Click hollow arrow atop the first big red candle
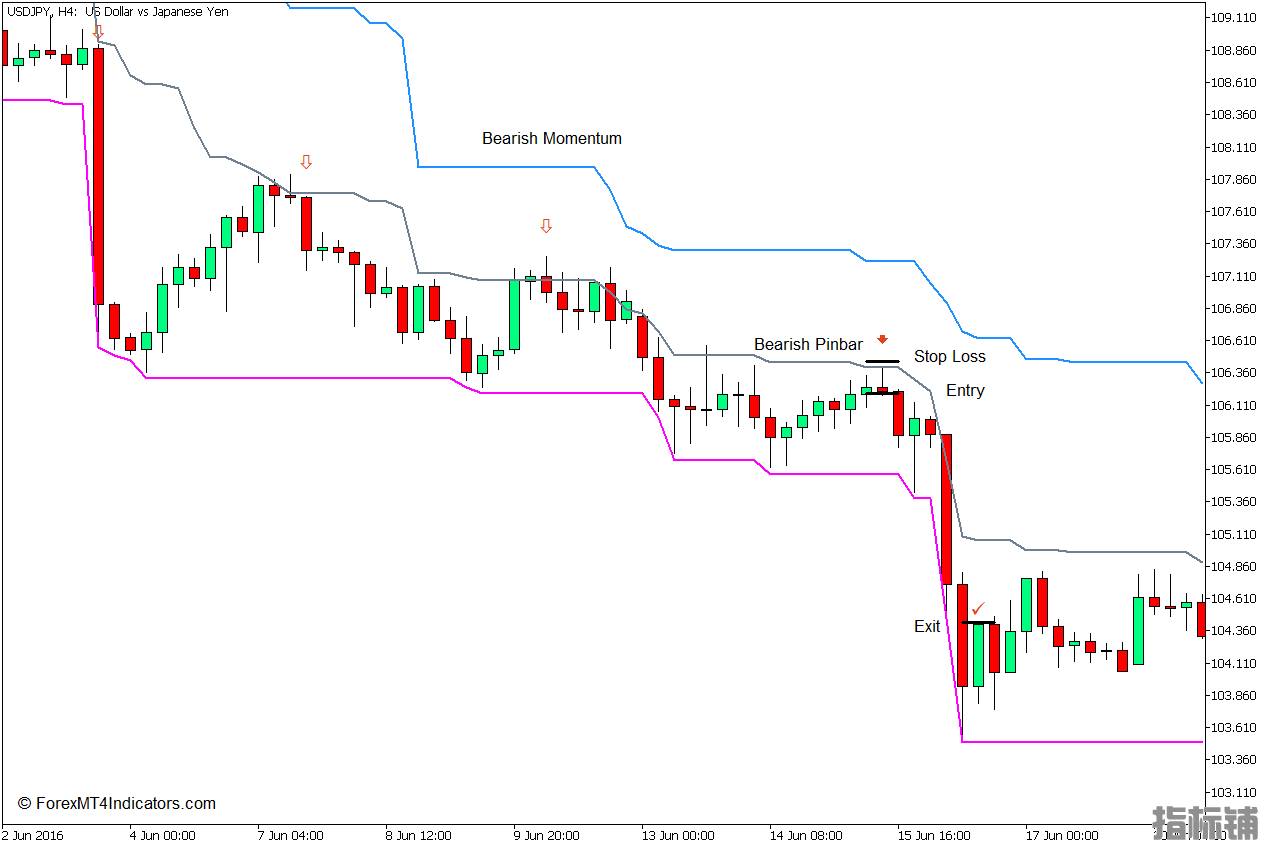The height and width of the screenshot is (848, 1275). [x=98, y=32]
